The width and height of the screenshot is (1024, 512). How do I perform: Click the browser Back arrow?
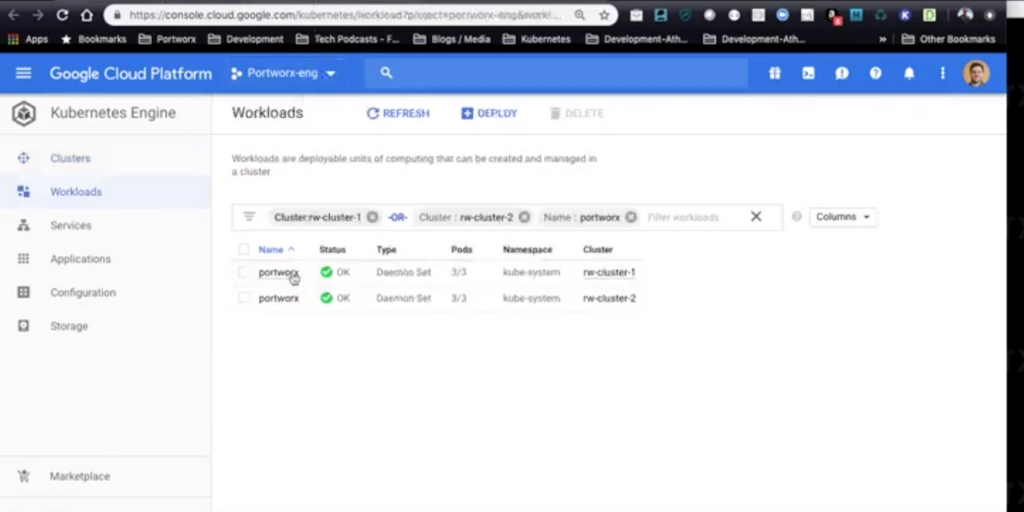pos(13,14)
